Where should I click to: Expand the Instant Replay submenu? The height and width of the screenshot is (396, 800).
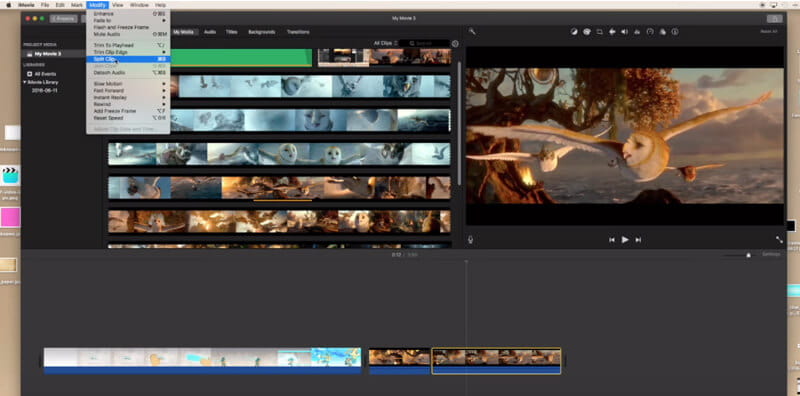(x=129, y=97)
